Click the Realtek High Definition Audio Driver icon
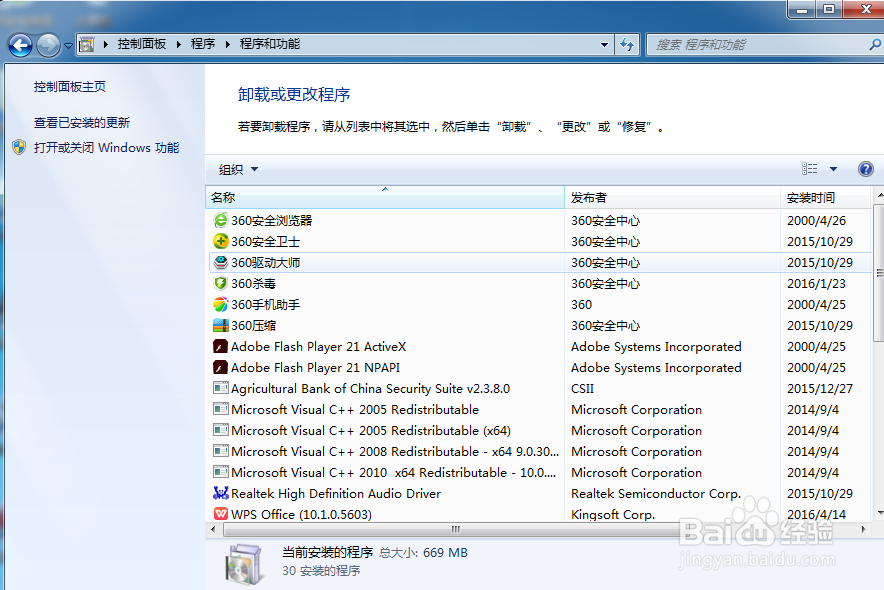The image size is (884, 590). coord(220,493)
